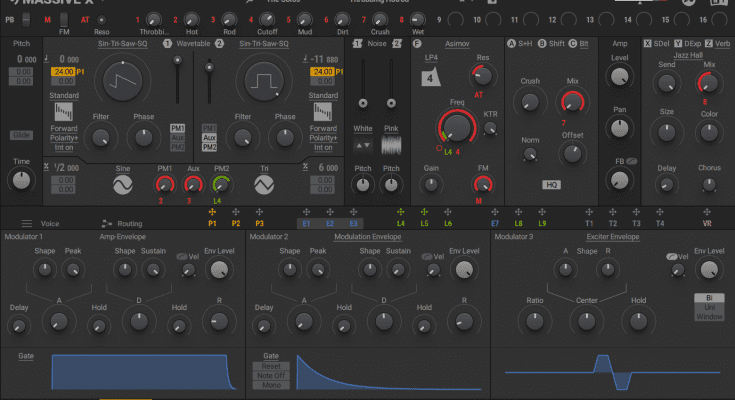
Task: Click the Sine waveform icon
Action: [122, 186]
